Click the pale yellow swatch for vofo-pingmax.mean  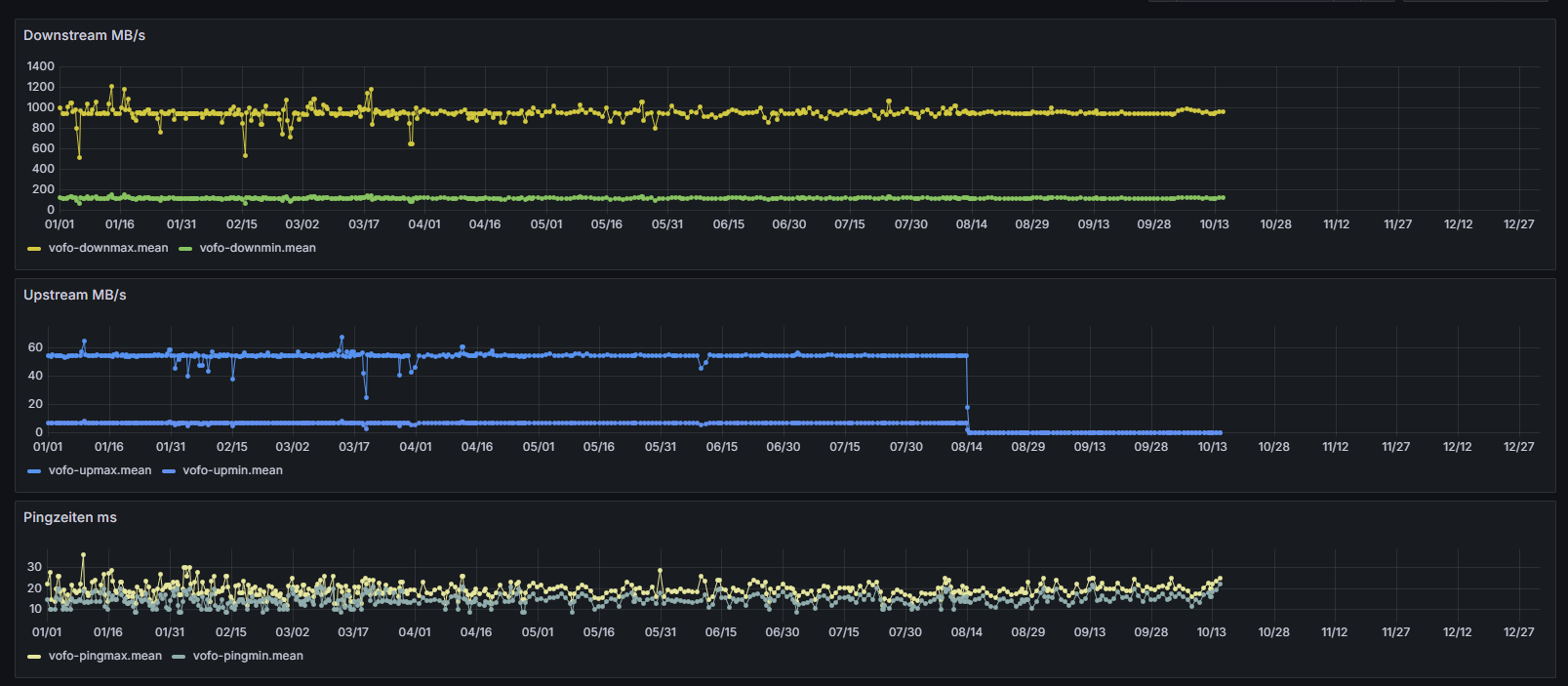pos(34,657)
